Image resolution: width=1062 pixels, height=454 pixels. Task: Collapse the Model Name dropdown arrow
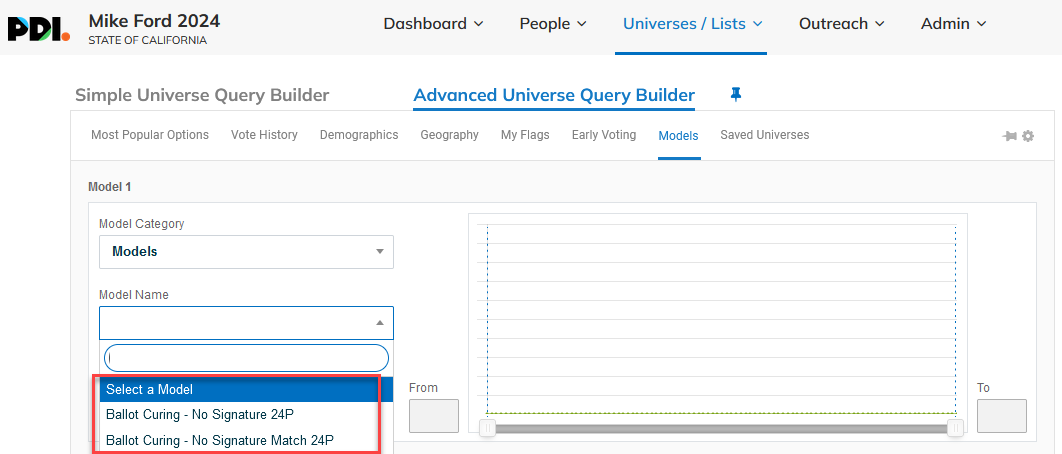pos(380,323)
